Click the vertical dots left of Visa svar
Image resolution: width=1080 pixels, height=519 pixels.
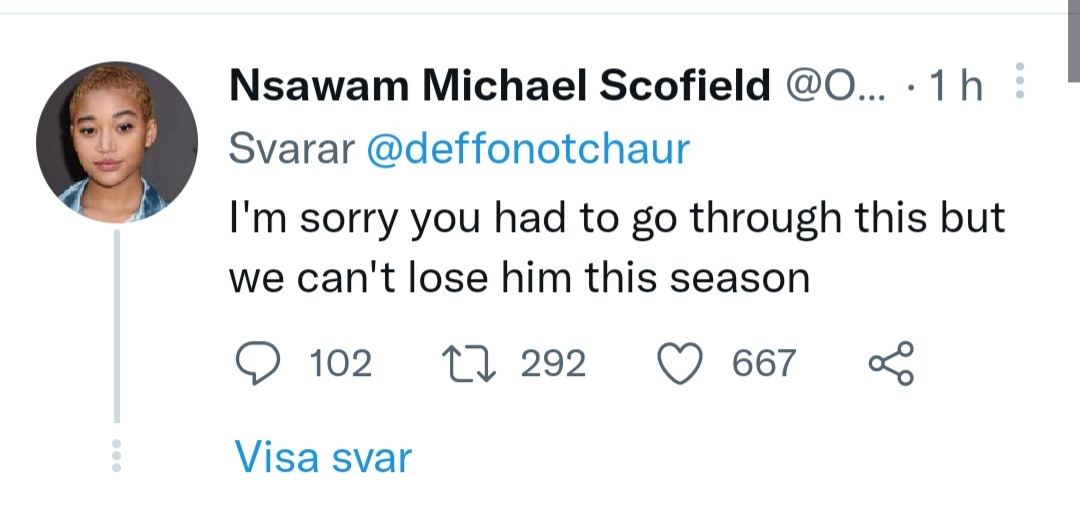coord(116,456)
